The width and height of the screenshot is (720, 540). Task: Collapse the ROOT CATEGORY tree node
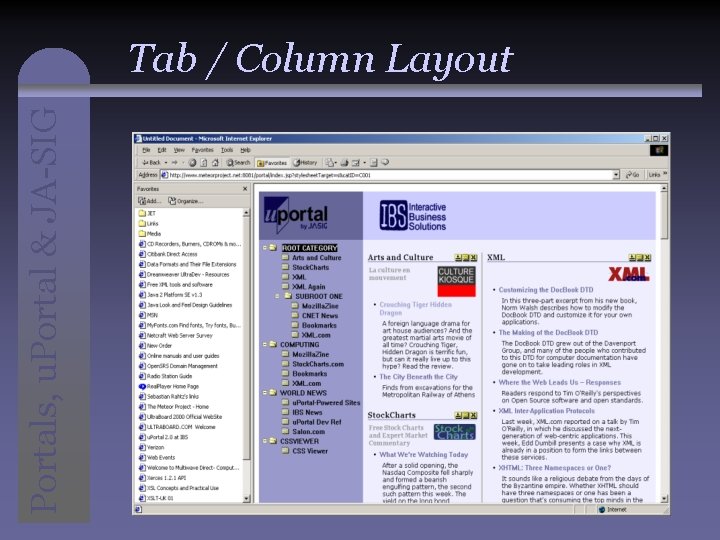265,248
